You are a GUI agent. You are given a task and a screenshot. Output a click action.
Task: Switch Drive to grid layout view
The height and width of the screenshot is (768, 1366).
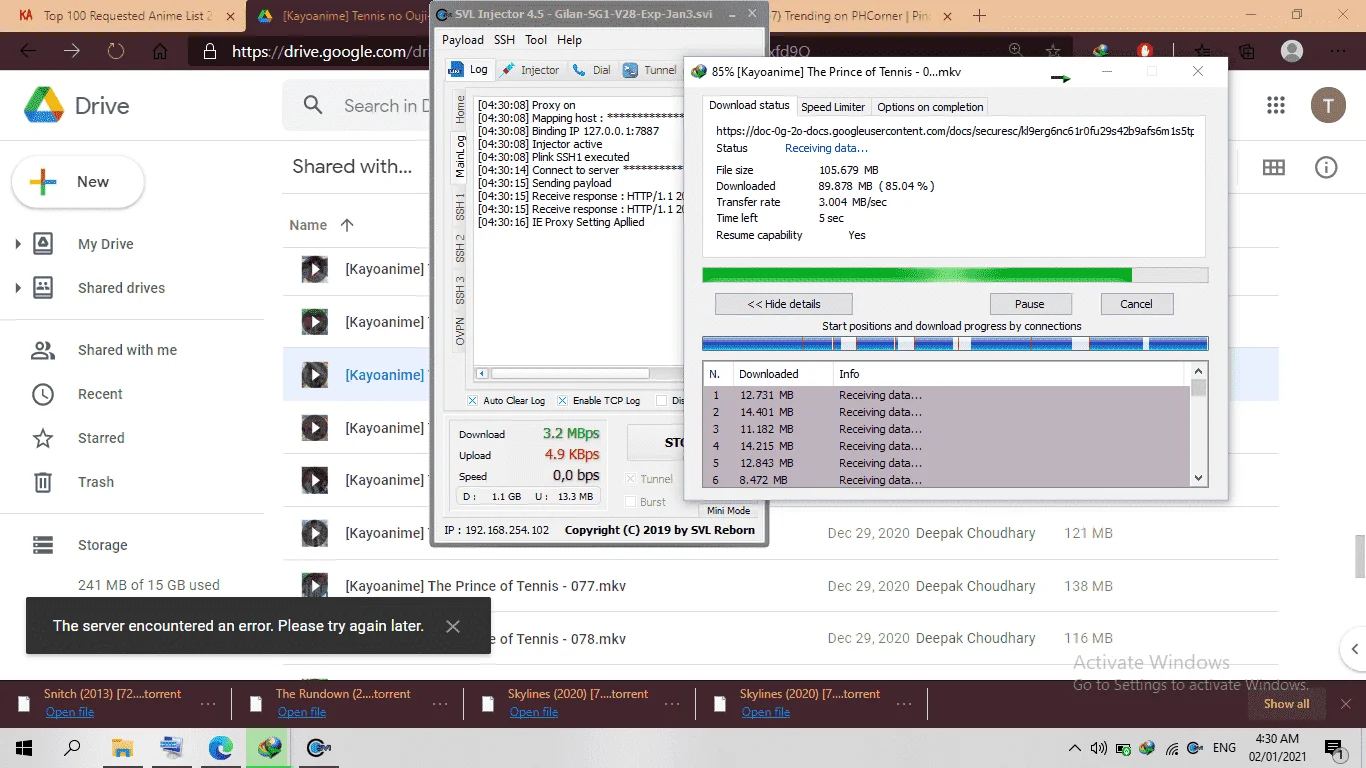click(1273, 168)
